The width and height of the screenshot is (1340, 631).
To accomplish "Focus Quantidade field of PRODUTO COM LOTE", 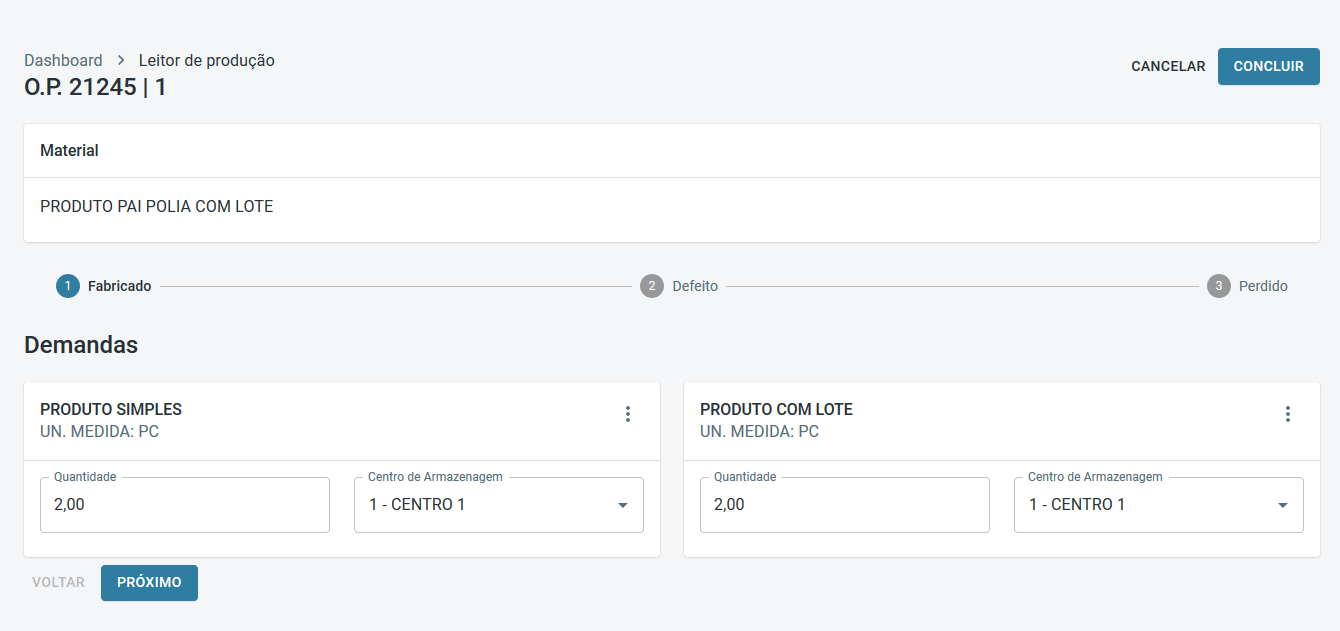I will click(845, 505).
